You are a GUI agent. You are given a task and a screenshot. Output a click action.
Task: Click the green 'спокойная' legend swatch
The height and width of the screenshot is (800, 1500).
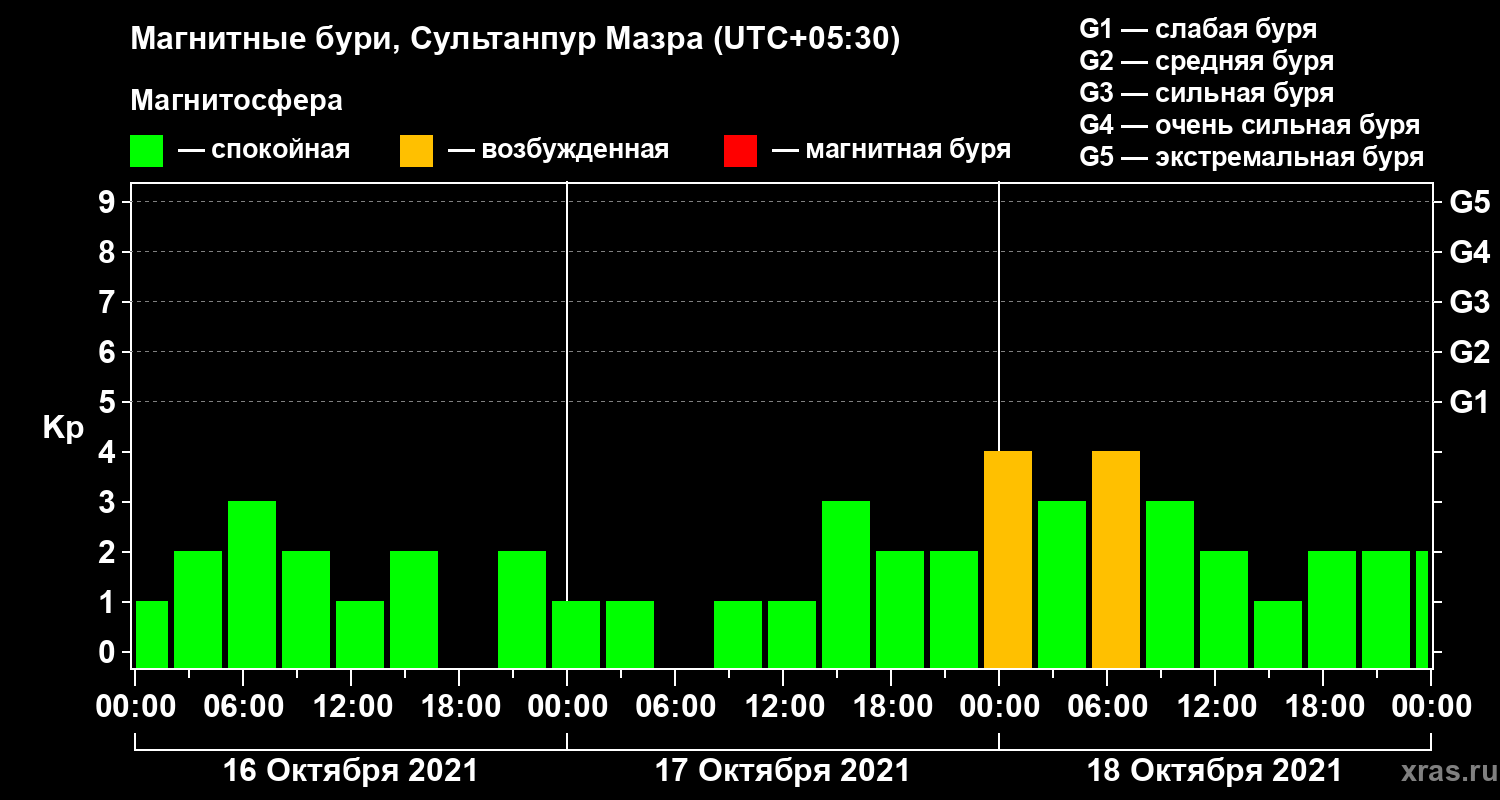point(146,151)
